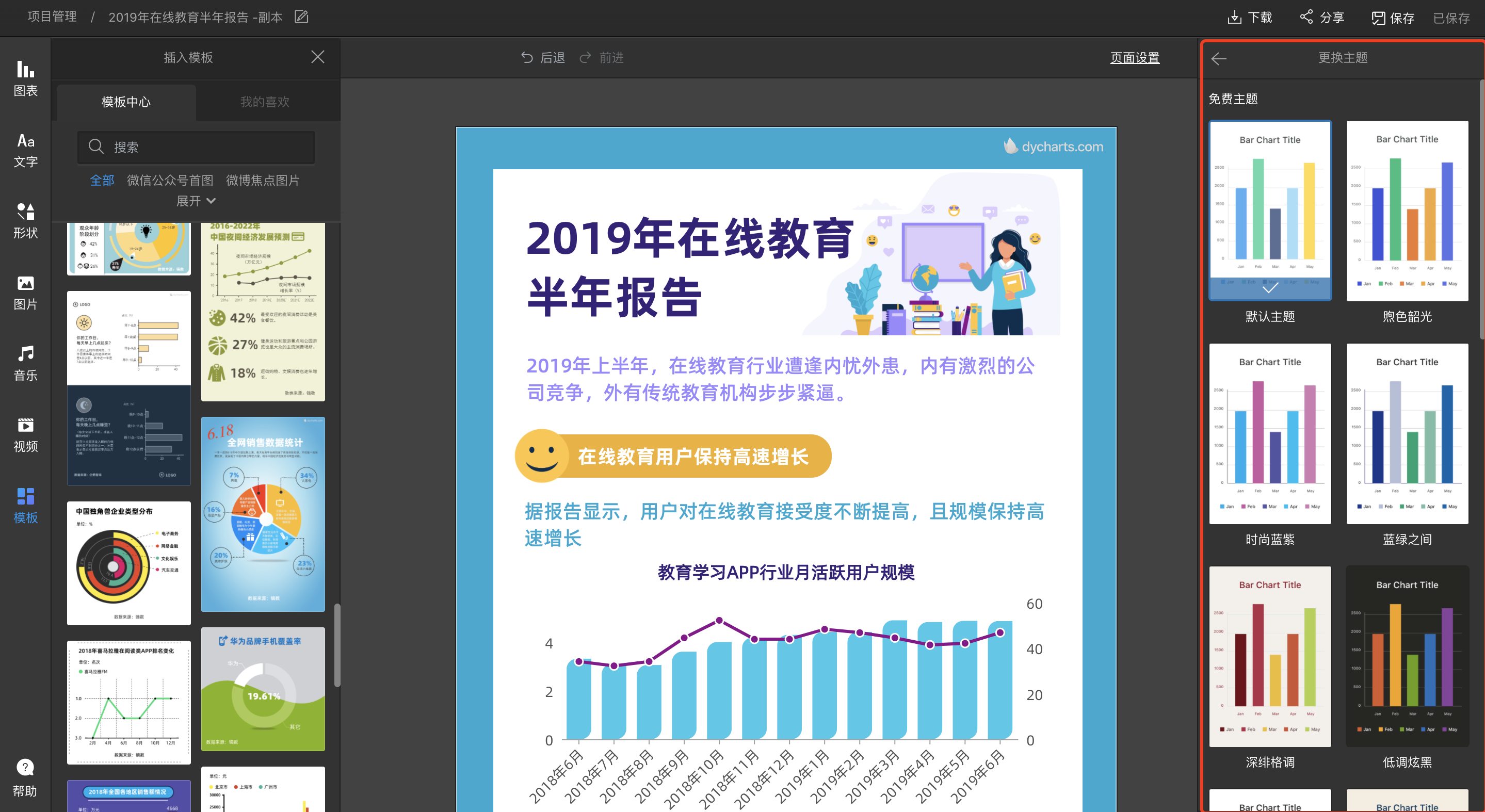Select the 默认主题 theme thumbnail
Screen dimensions: 1485x812
tap(1270, 210)
